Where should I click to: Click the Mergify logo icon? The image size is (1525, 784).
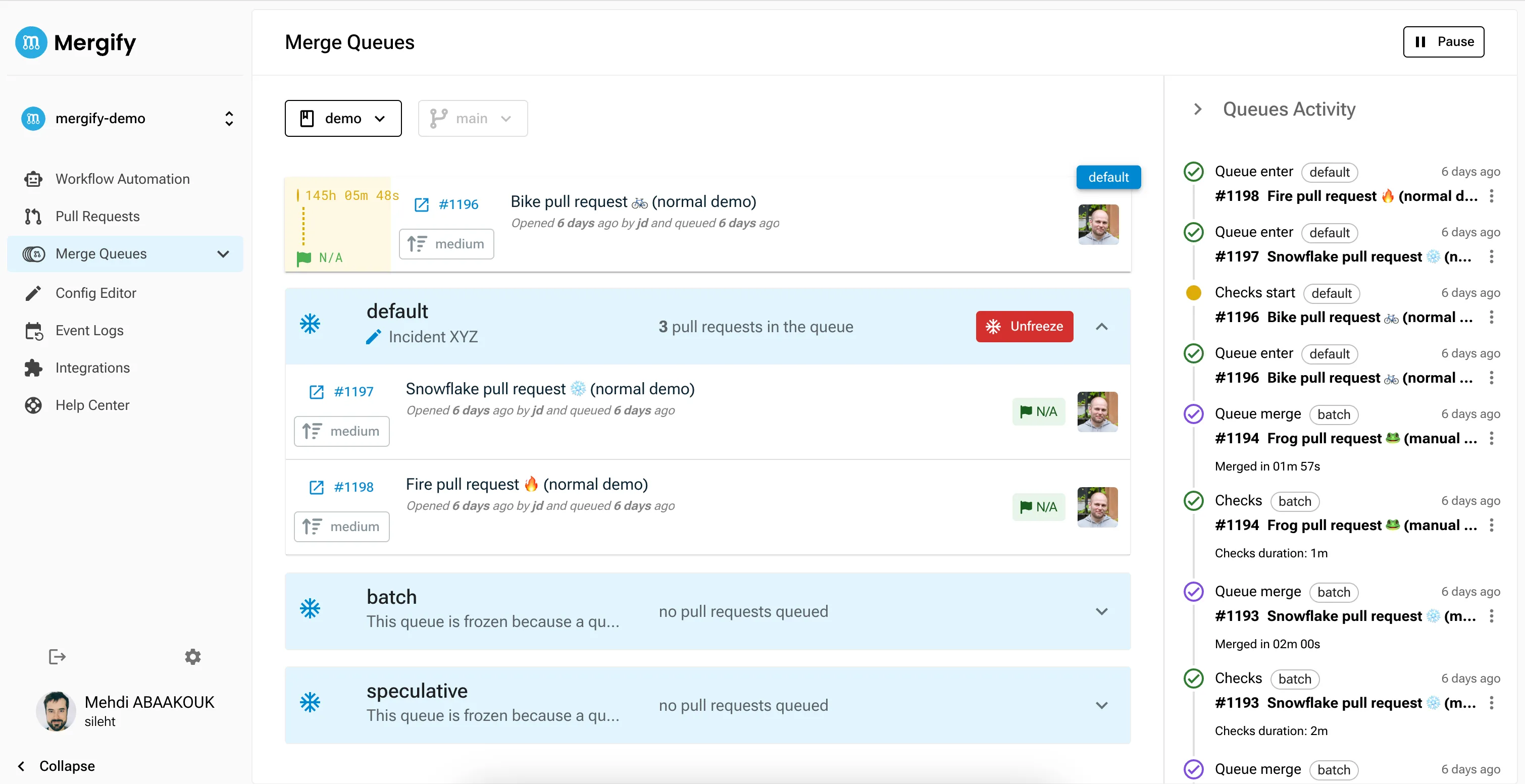coord(31,42)
